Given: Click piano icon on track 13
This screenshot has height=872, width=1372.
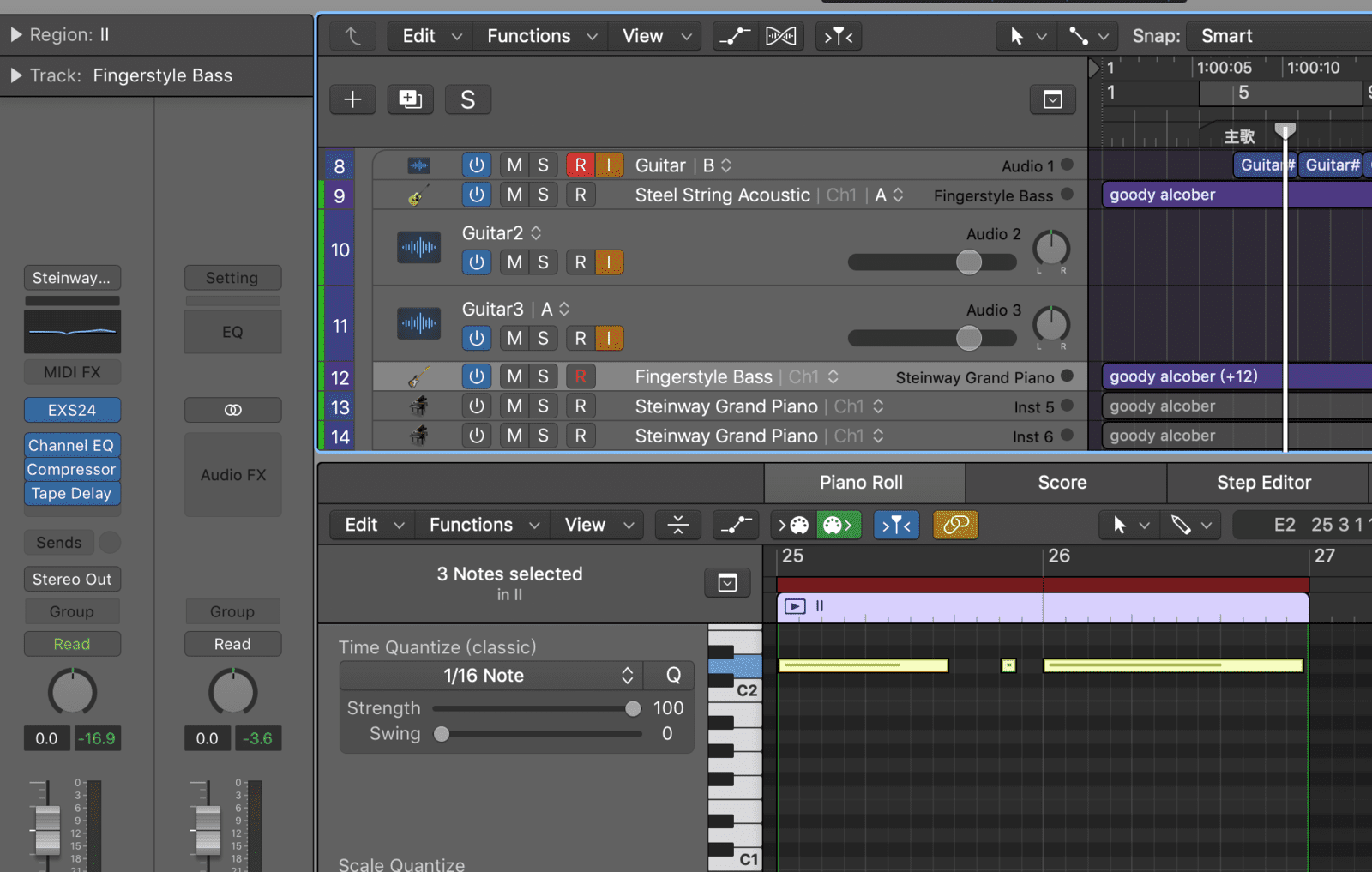Looking at the screenshot, I should 418,406.
